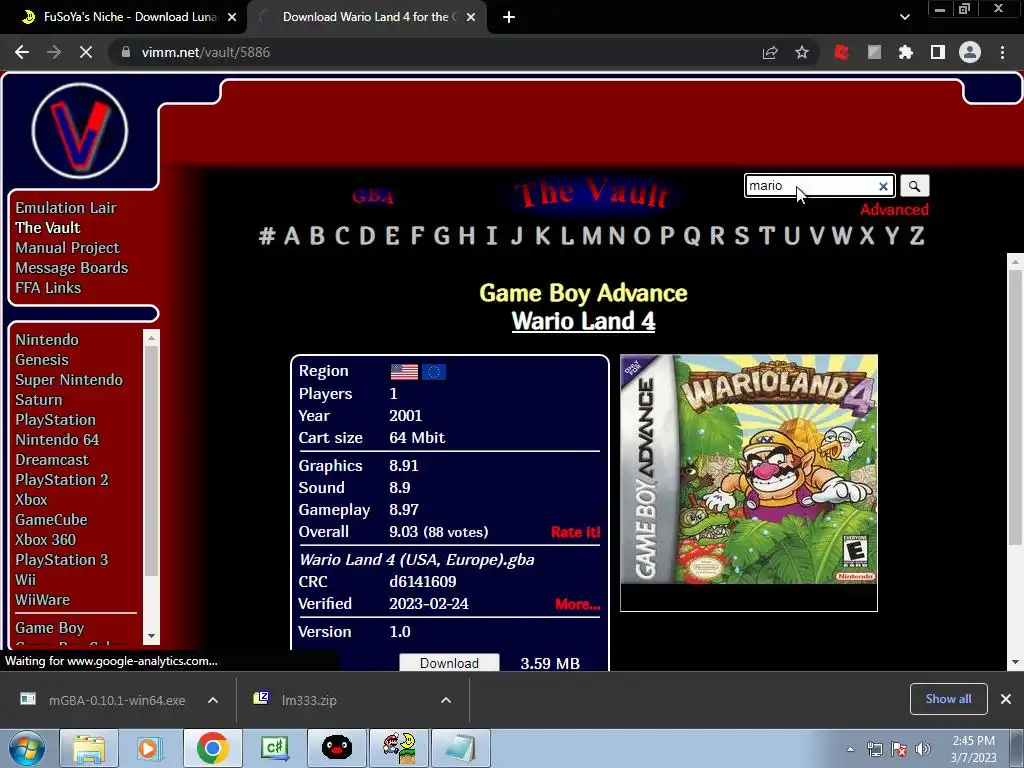1024x768 pixels.
Task: Click the red extension icon in toolbar
Action: click(x=842, y=52)
